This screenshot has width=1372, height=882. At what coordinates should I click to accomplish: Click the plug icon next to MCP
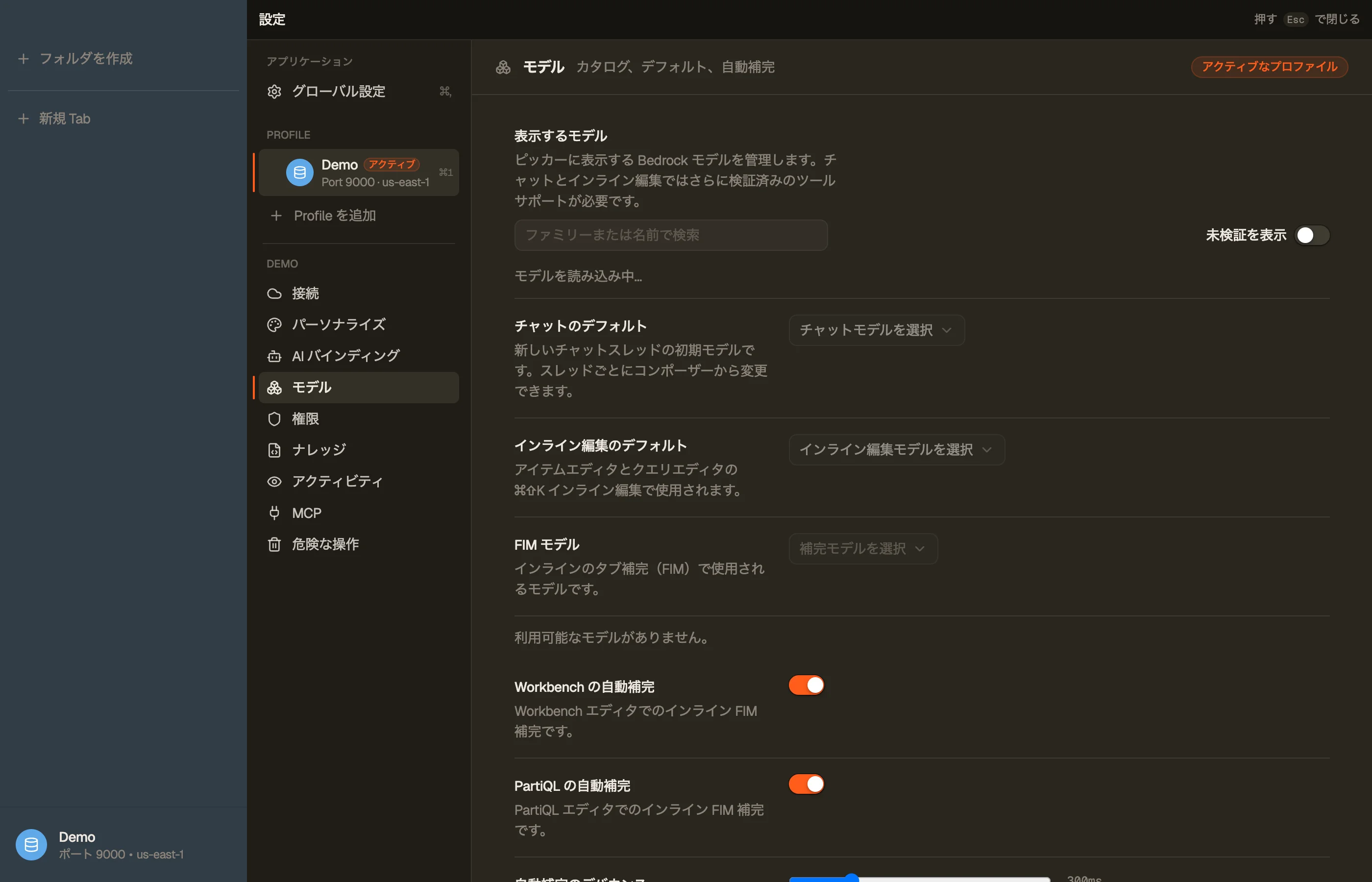pyautogui.click(x=274, y=513)
